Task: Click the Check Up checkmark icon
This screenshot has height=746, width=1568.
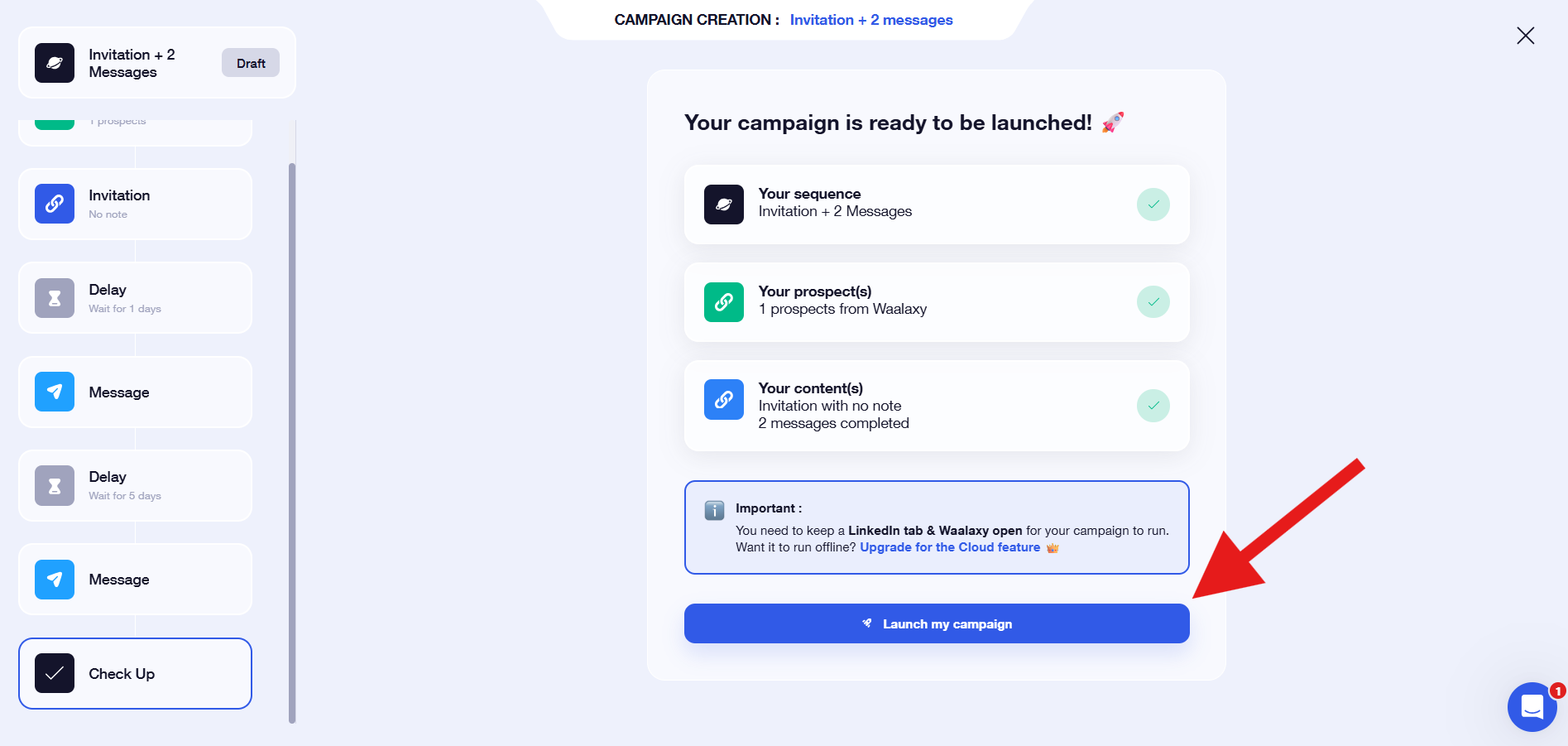Action: pos(54,673)
